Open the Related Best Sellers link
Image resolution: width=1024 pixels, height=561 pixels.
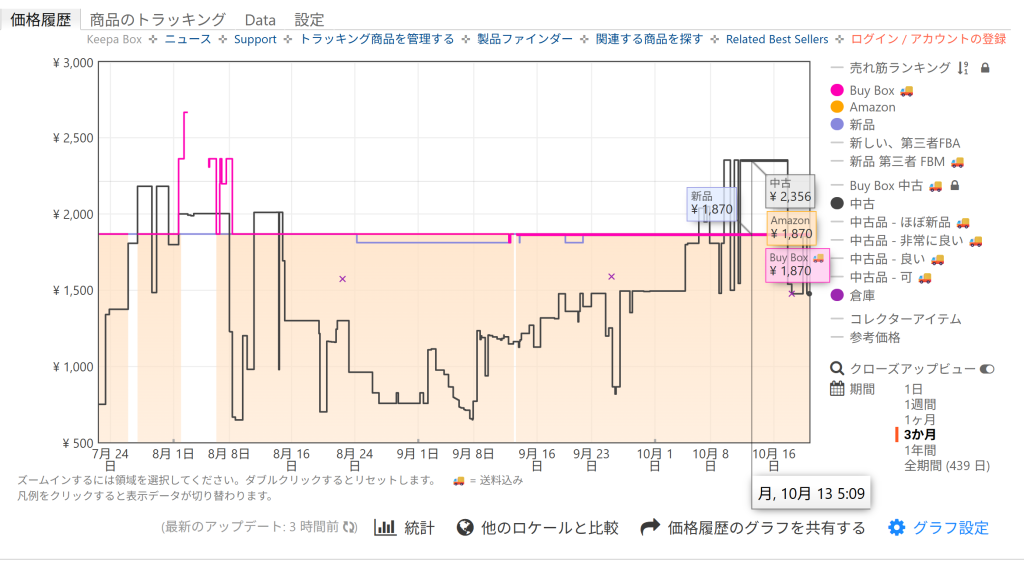click(x=777, y=39)
